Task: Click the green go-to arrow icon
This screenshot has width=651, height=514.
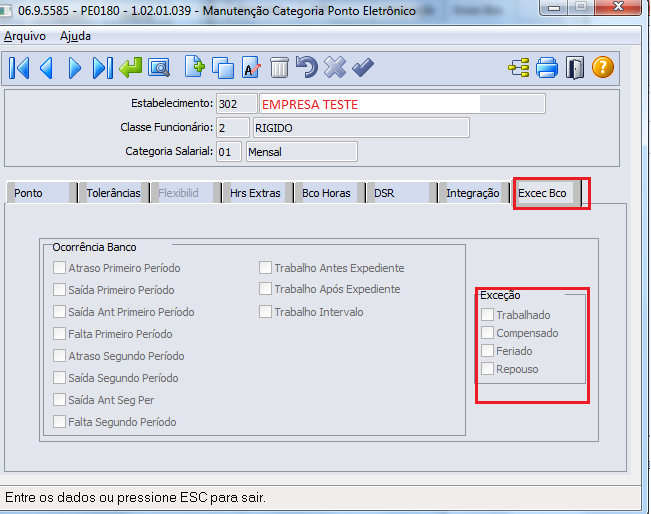Action: [x=130, y=68]
